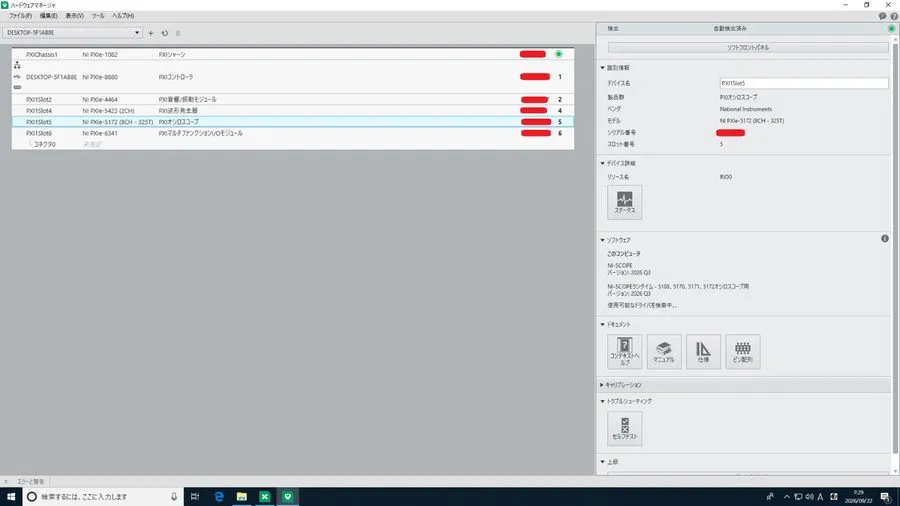Select the DESKTOP-SF1A88E controller row
This screenshot has width=900, height=506.
293,77
